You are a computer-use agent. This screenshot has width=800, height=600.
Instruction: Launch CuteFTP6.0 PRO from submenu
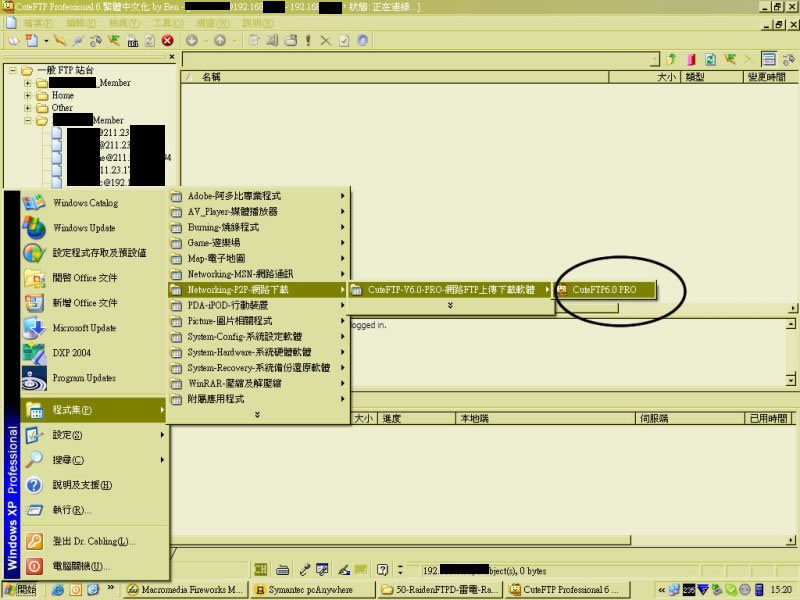(604, 290)
